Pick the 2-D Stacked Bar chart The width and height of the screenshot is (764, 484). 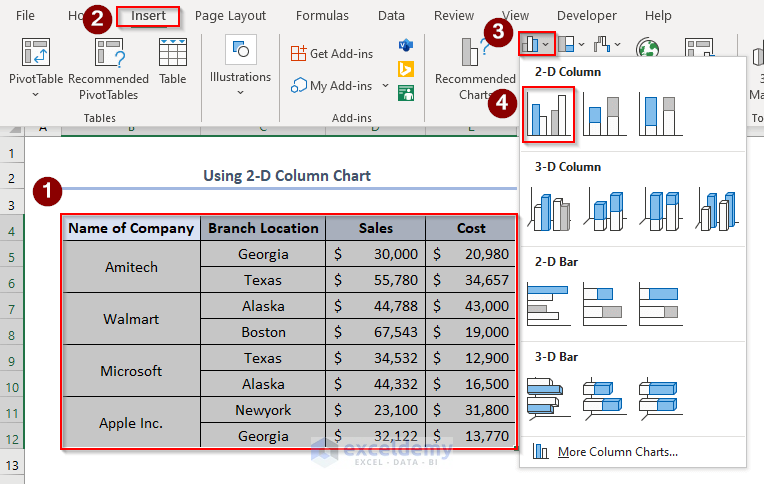point(604,302)
